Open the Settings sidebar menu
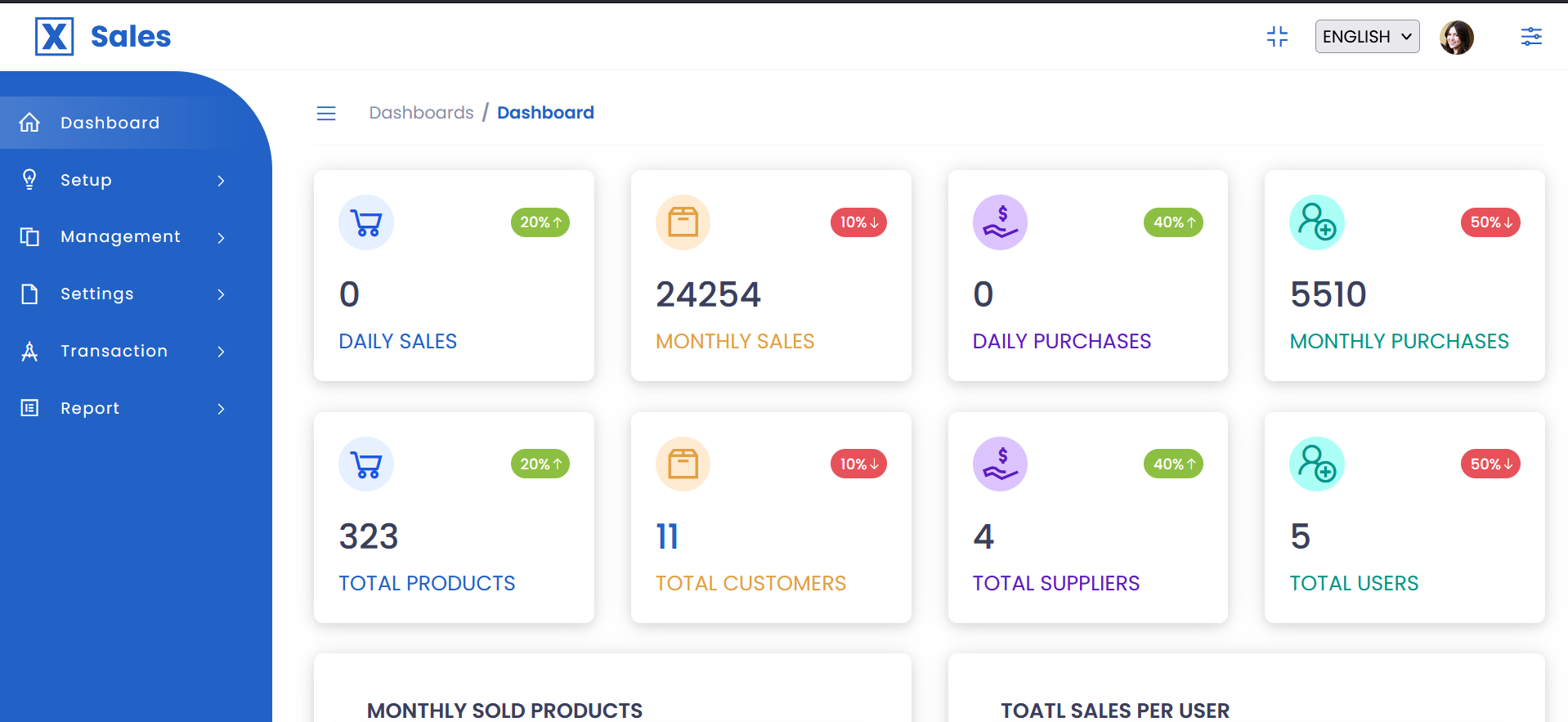This screenshot has height=722, width=1568. point(123,294)
